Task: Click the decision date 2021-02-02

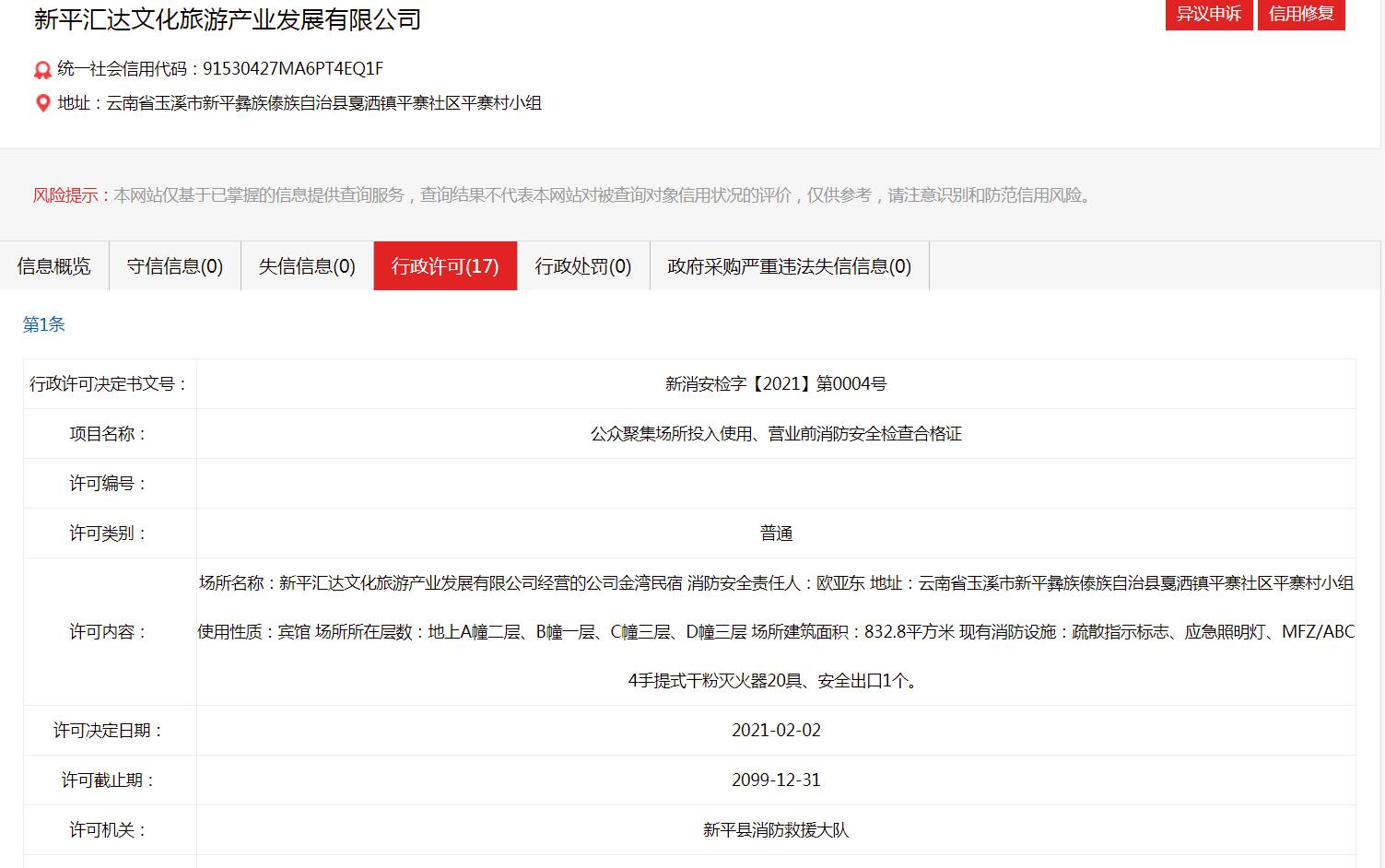Action: click(776, 731)
